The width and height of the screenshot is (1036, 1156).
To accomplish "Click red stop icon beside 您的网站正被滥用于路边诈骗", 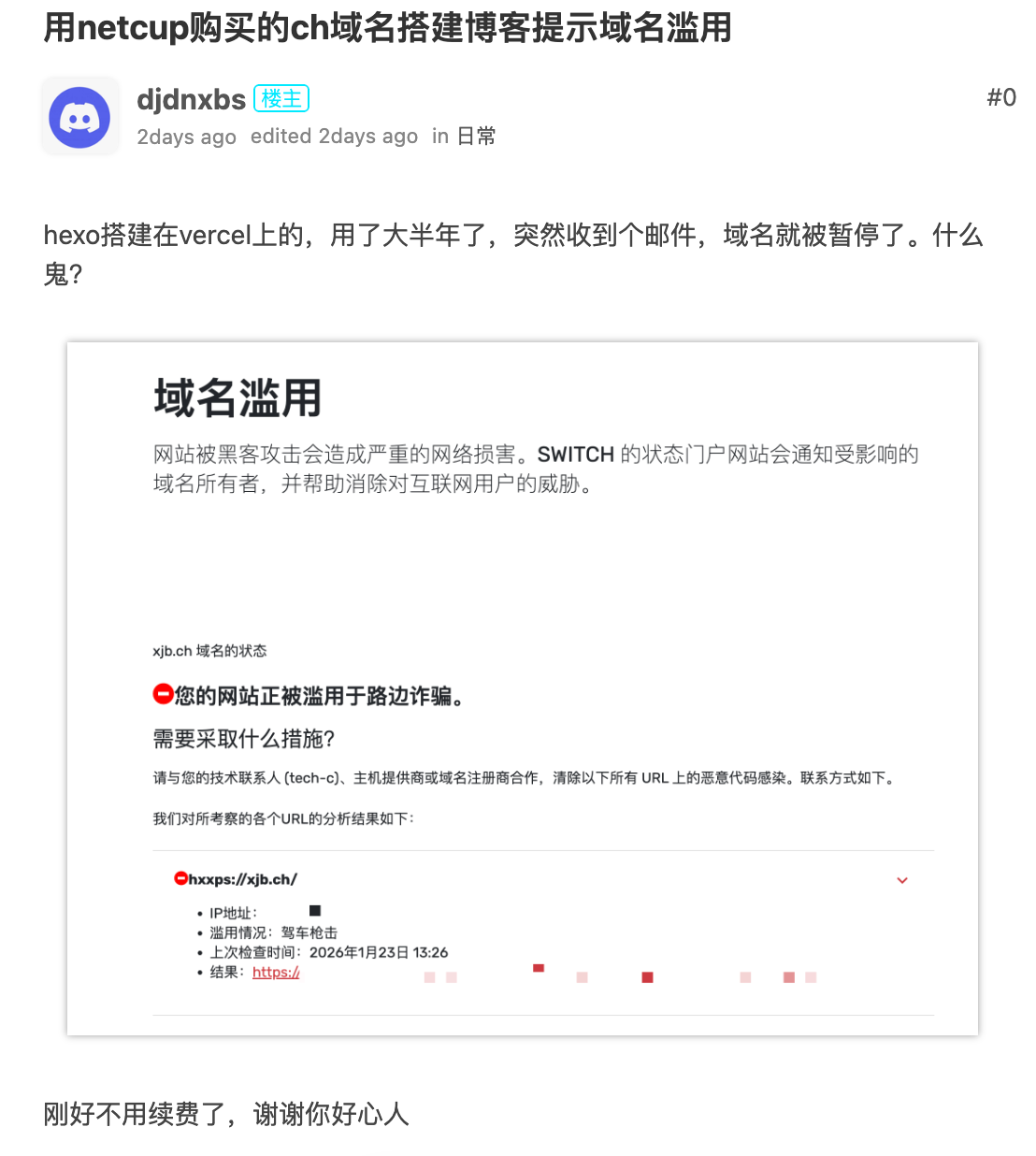I will 163,694.
